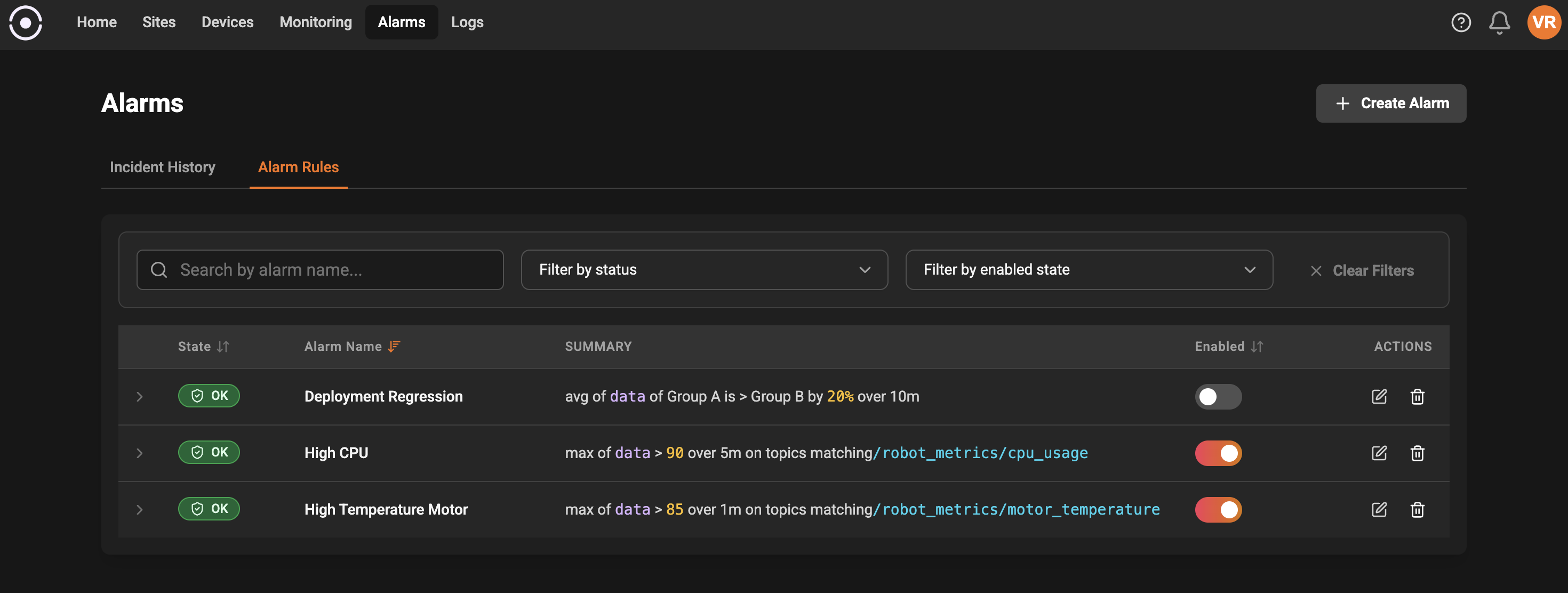The height and width of the screenshot is (593, 1568).
Task: Edit the Deployment Regression alarm
Action: pos(1379,396)
